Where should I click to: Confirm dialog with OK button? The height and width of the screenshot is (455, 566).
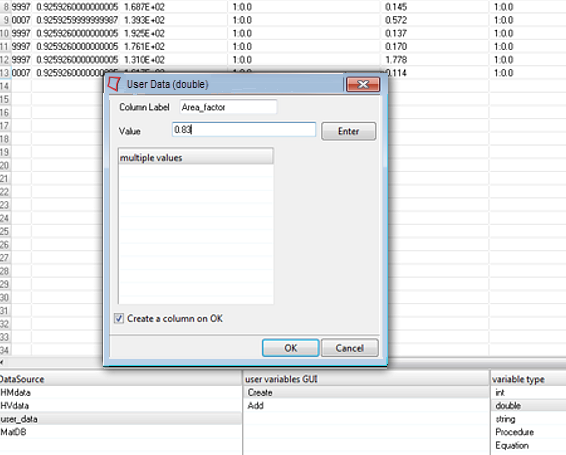click(291, 348)
